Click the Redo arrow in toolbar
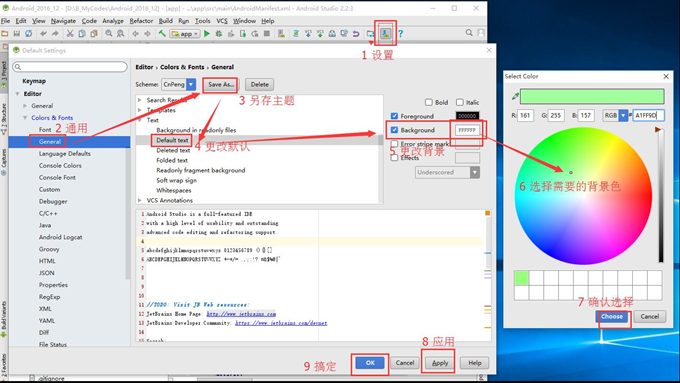 coord(55,33)
